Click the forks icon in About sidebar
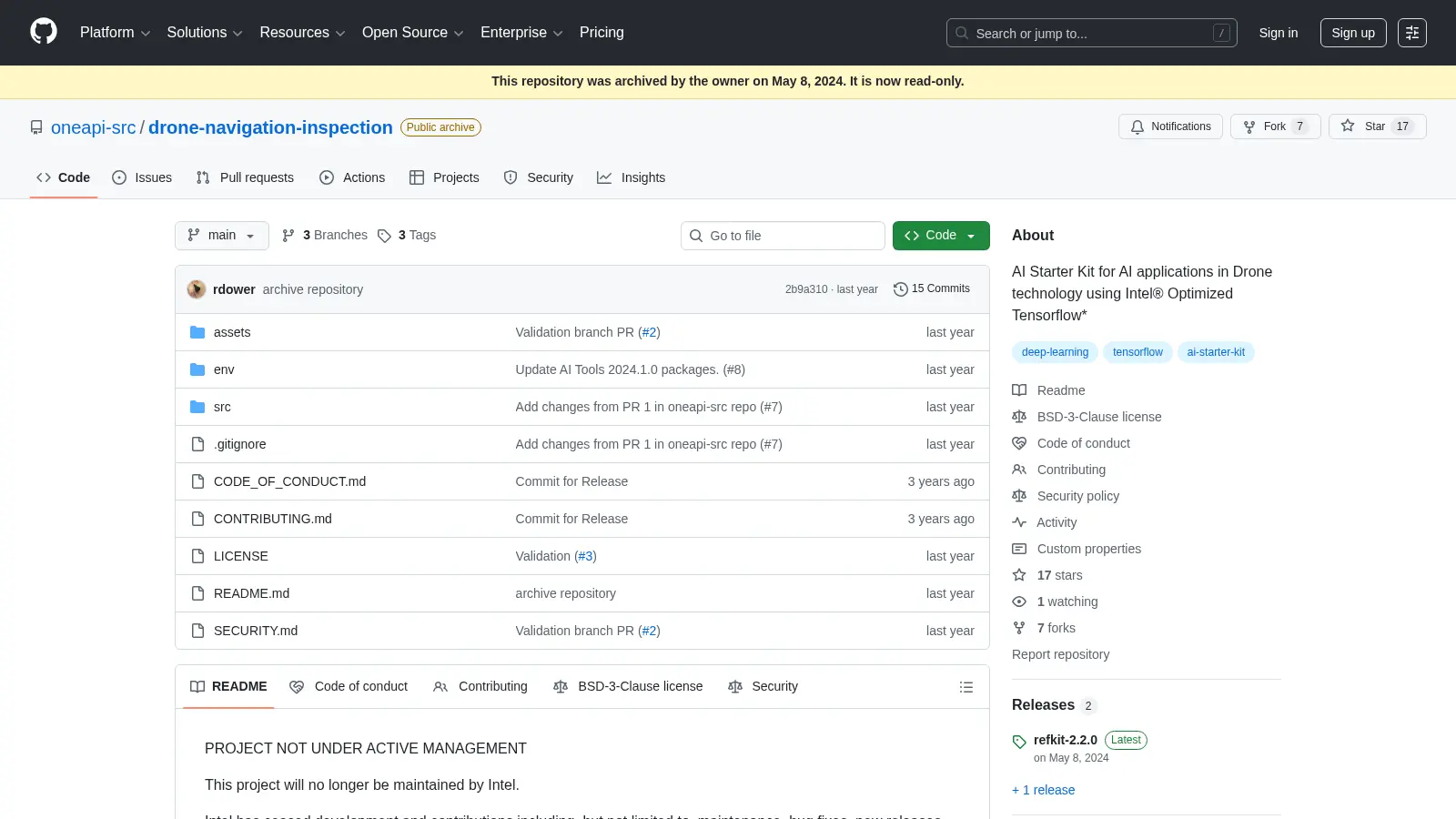The width and height of the screenshot is (1456, 819). (x=1019, y=628)
